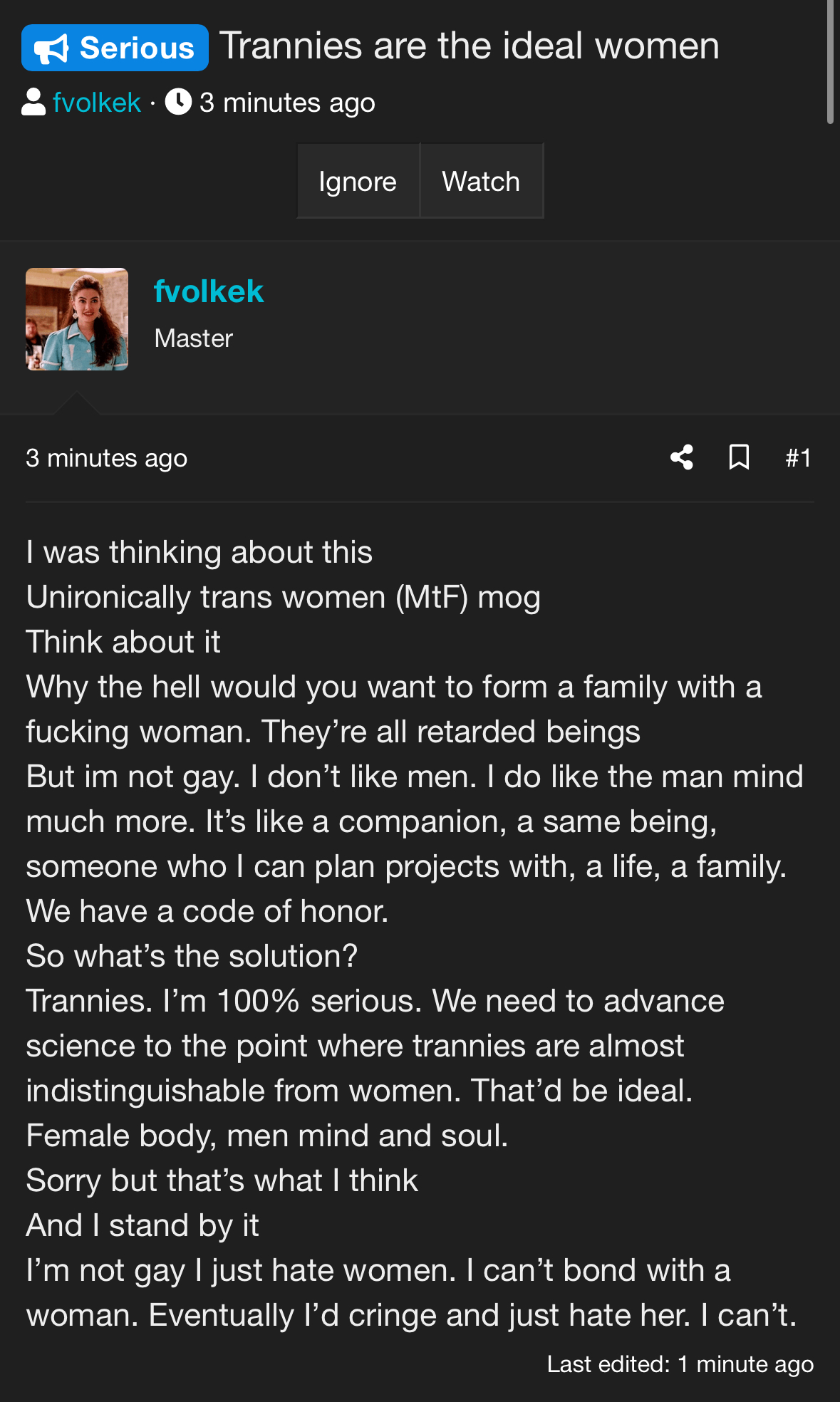Open post permalink #1

pos(798,457)
